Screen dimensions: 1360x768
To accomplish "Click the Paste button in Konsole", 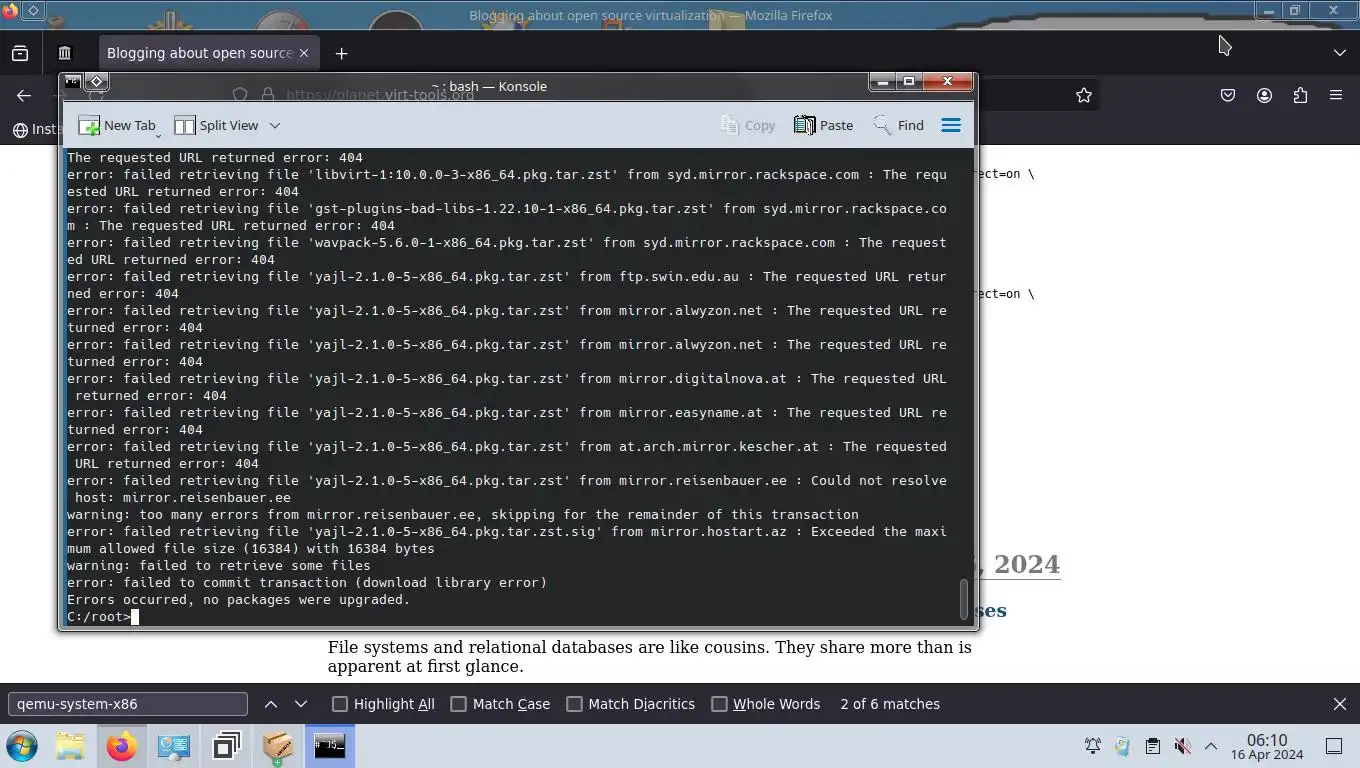I will [824, 125].
